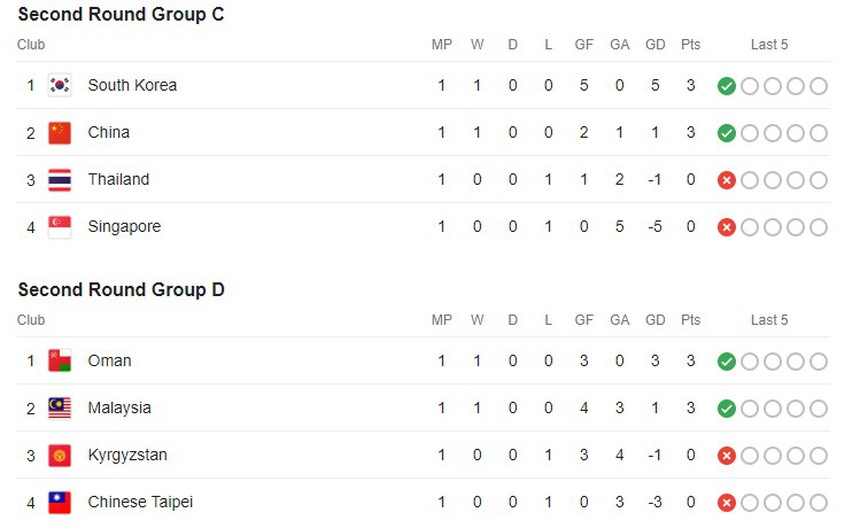The width and height of the screenshot is (860, 528).
Task: Click the China flag icon
Action: pyautogui.click(x=60, y=133)
